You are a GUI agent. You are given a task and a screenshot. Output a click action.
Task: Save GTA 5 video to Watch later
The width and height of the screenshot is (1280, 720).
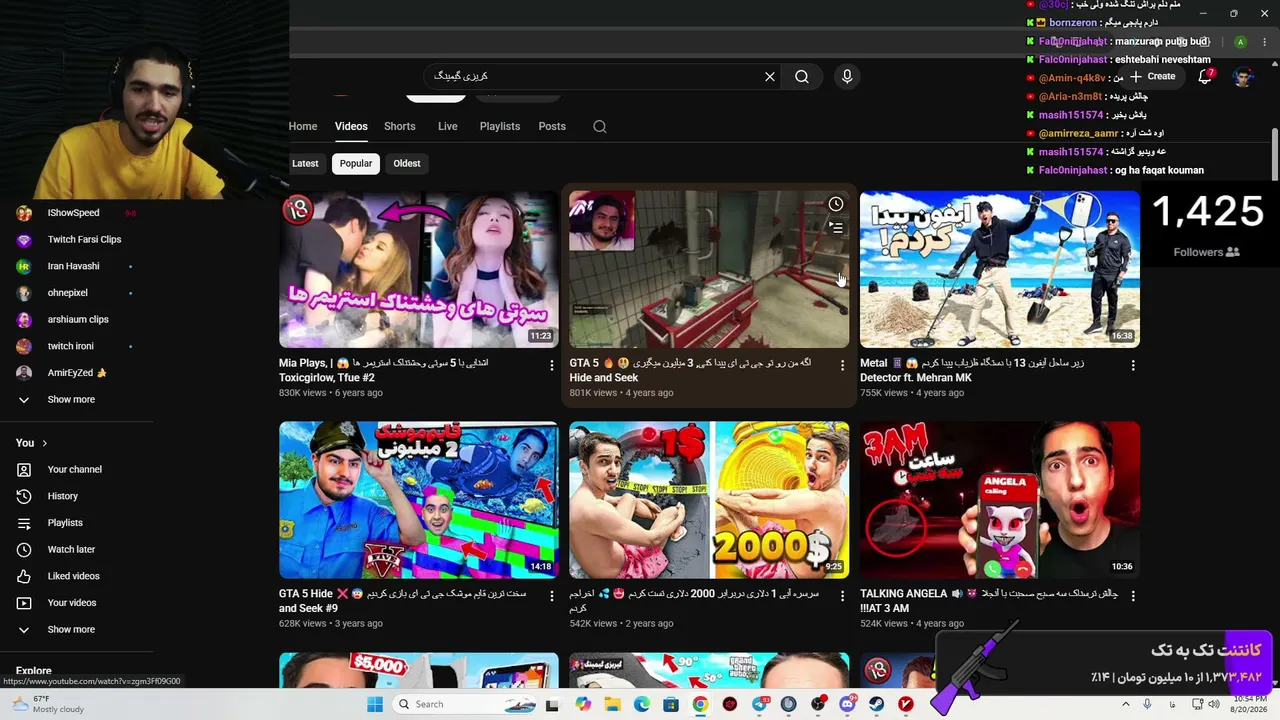pyautogui.click(x=836, y=204)
